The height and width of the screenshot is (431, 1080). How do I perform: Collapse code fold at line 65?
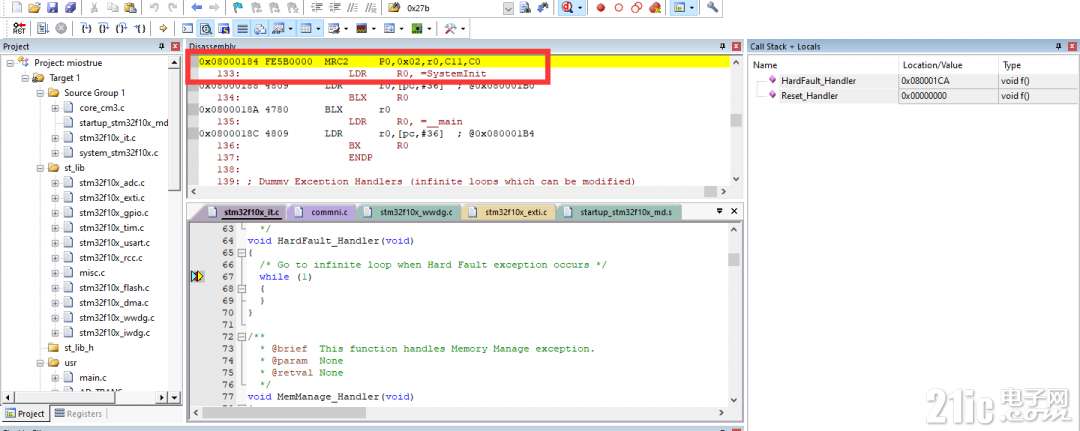(x=241, y=253)
